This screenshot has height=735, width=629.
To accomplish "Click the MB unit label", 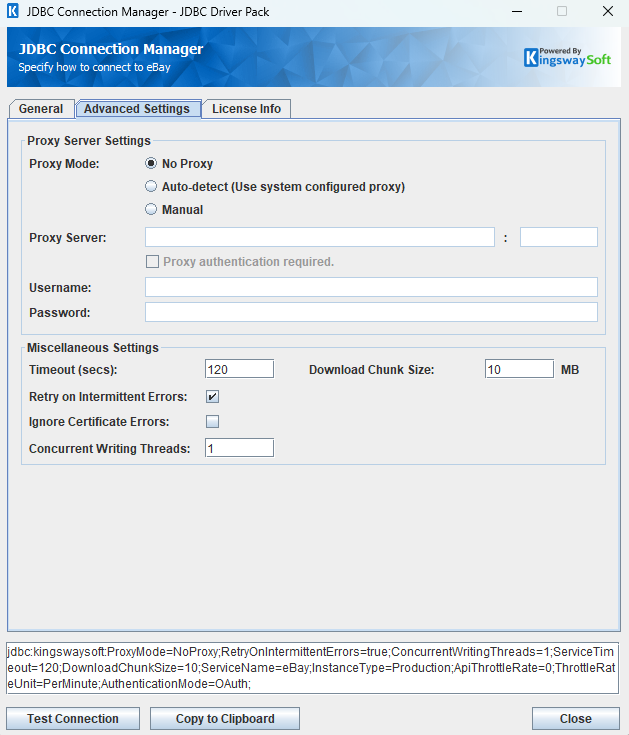I will (570, 370).
